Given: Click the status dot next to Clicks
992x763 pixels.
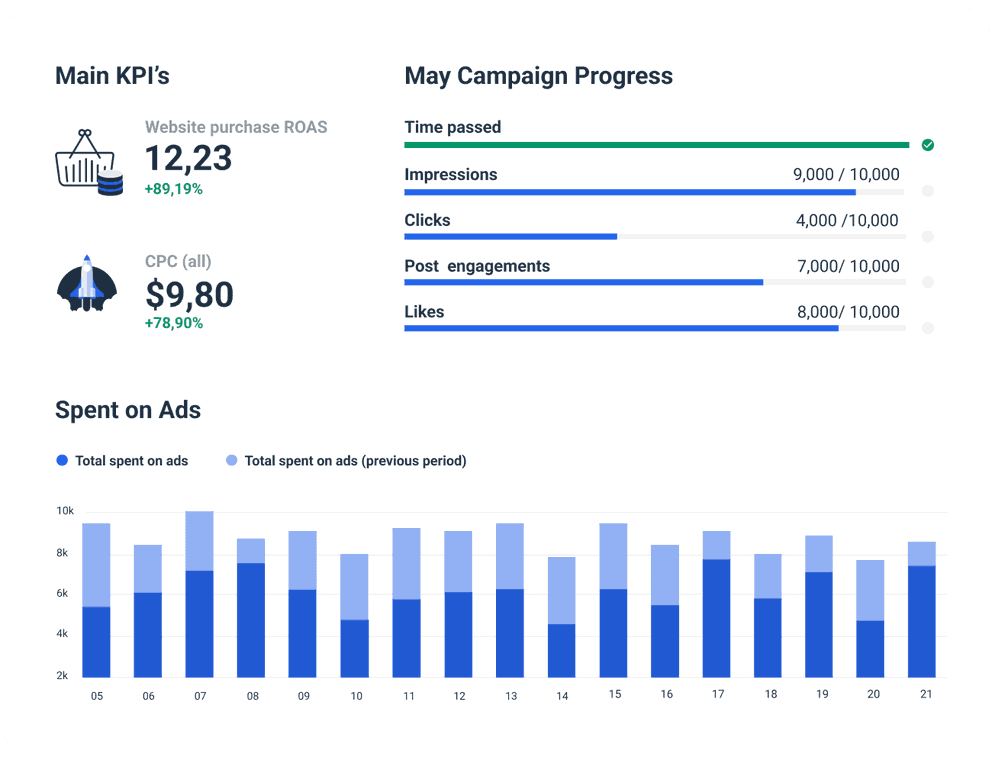Looking at the screenshot, I should pyautogui.click(x=927, y=237).
